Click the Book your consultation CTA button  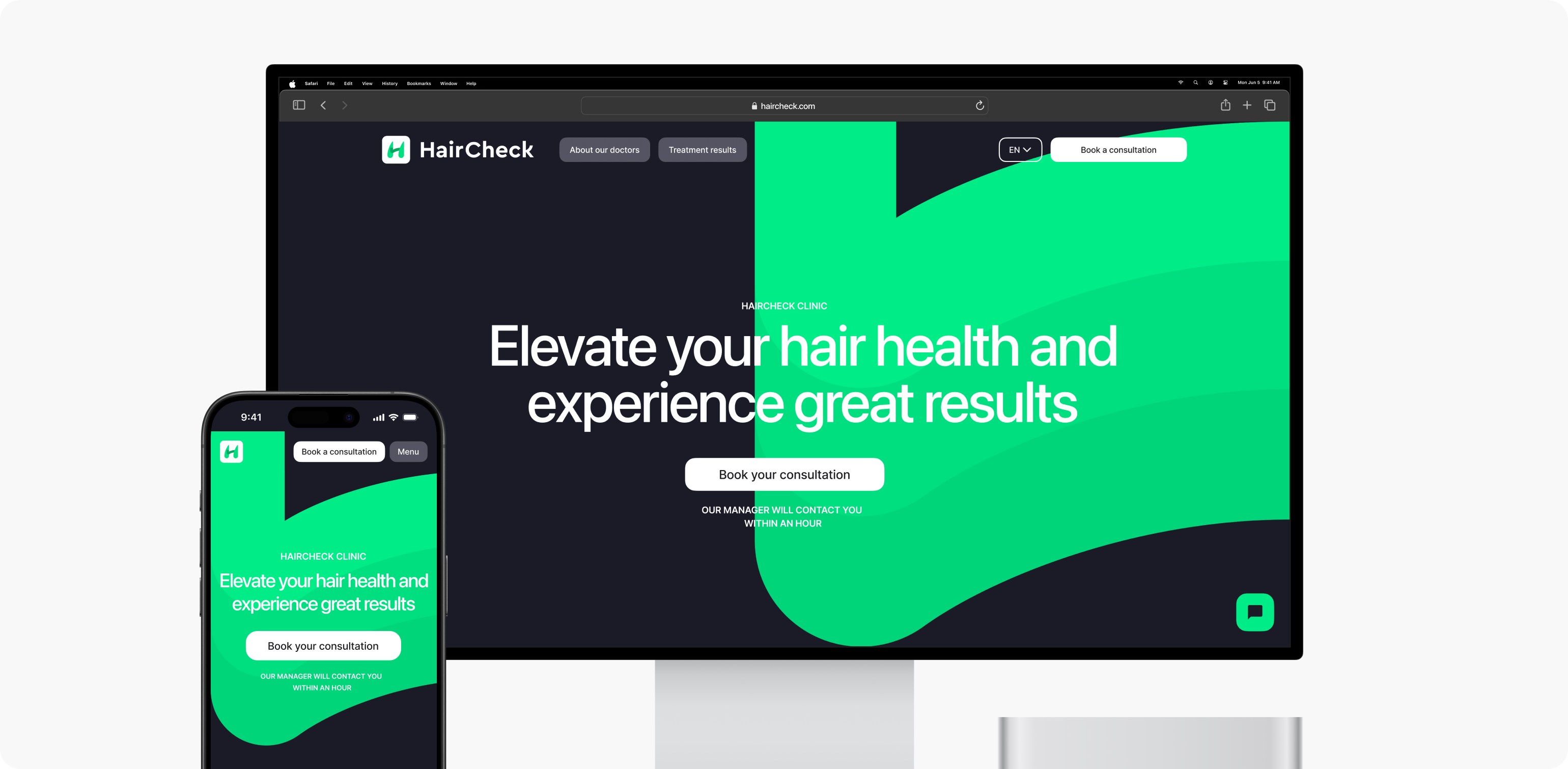[x=784, y=474]
